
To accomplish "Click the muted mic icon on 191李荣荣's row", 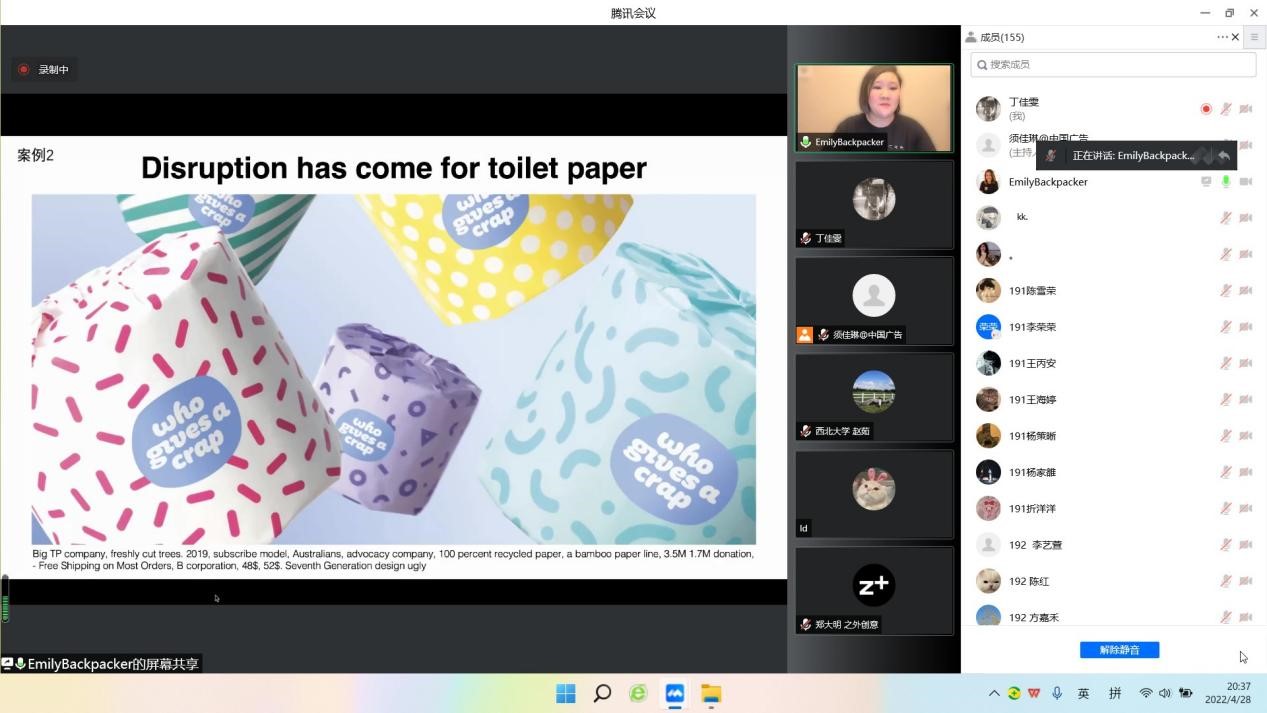I will click(1226, 327).
